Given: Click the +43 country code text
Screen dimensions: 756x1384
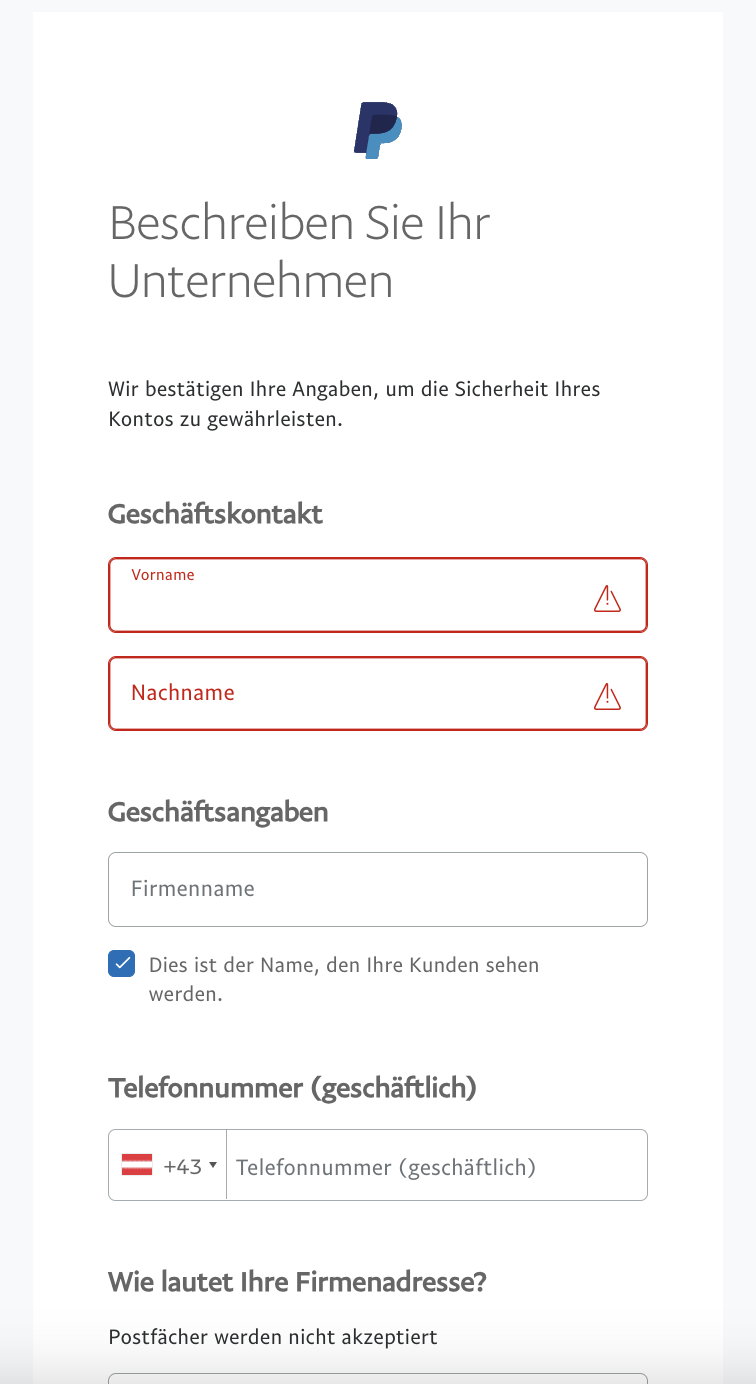Looking at the screenshot, I should [182, 1166].
